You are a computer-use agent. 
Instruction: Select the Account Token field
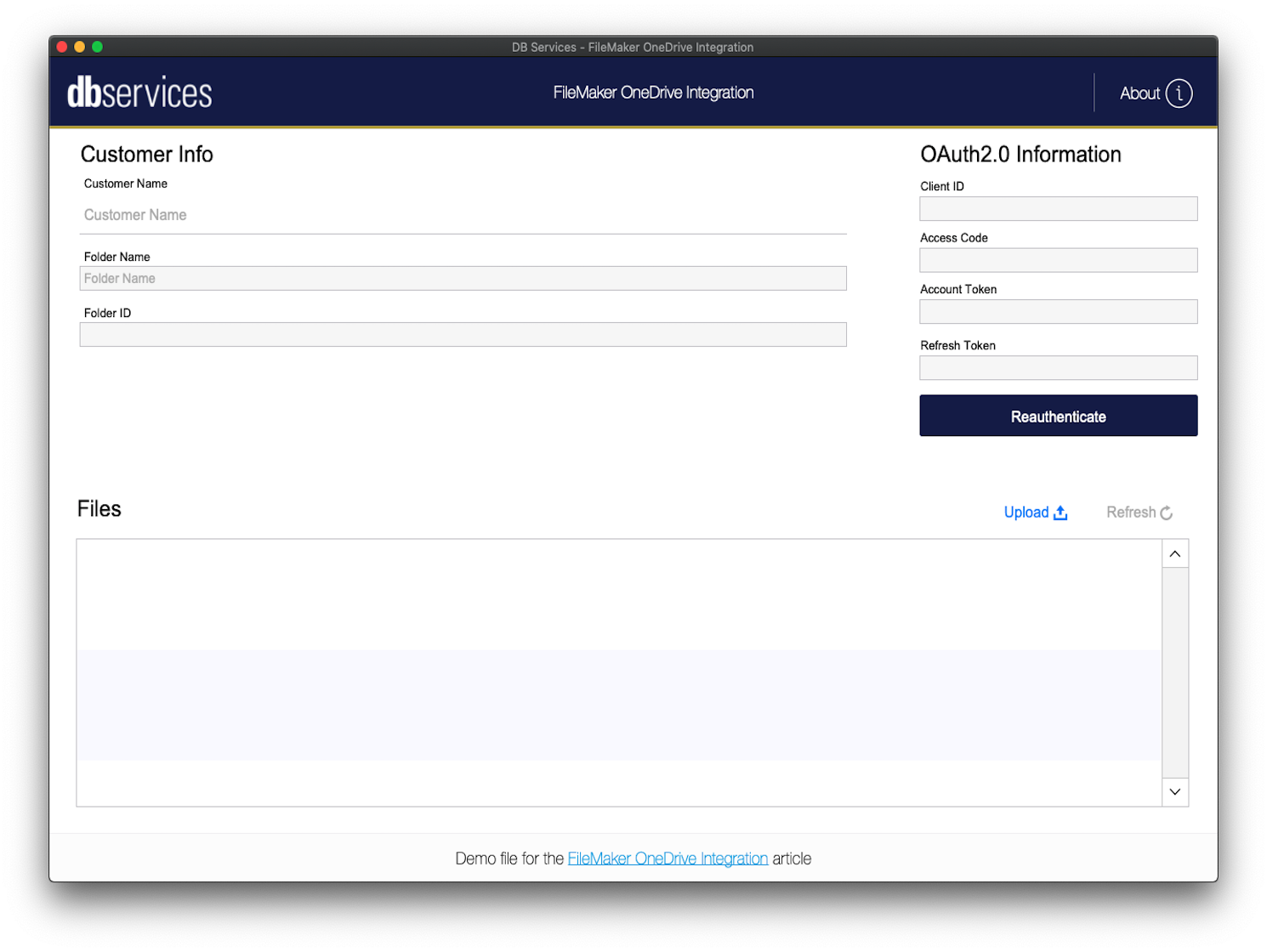[1059, 311]
